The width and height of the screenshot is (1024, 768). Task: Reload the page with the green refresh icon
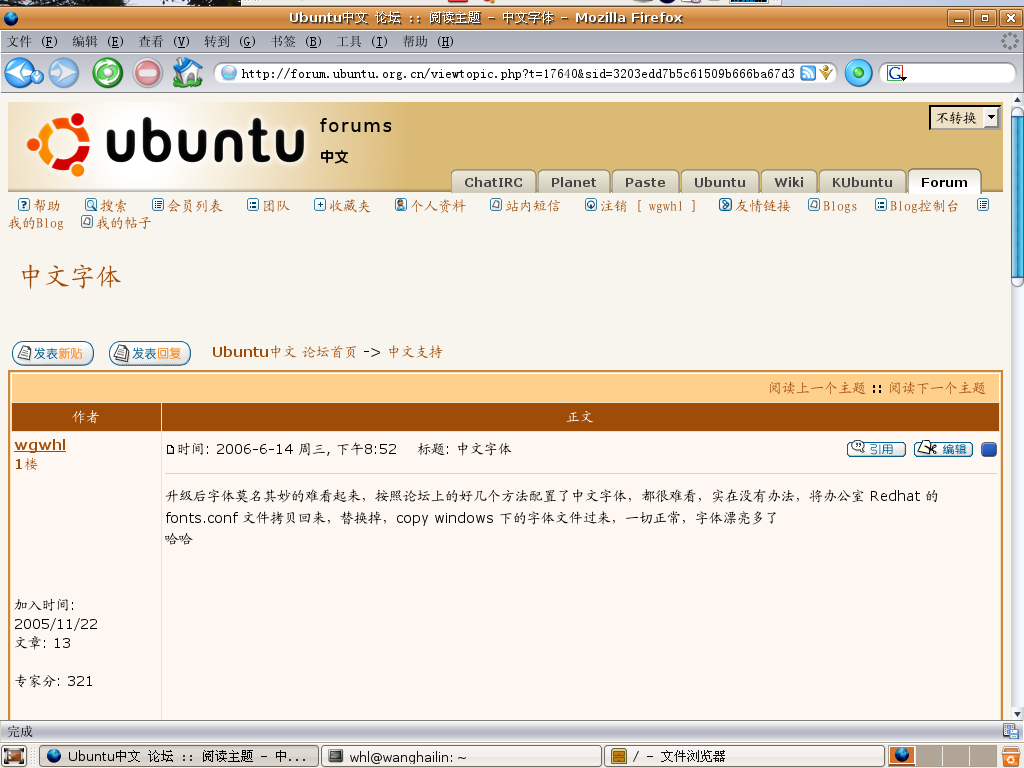(x=107, y=72)
